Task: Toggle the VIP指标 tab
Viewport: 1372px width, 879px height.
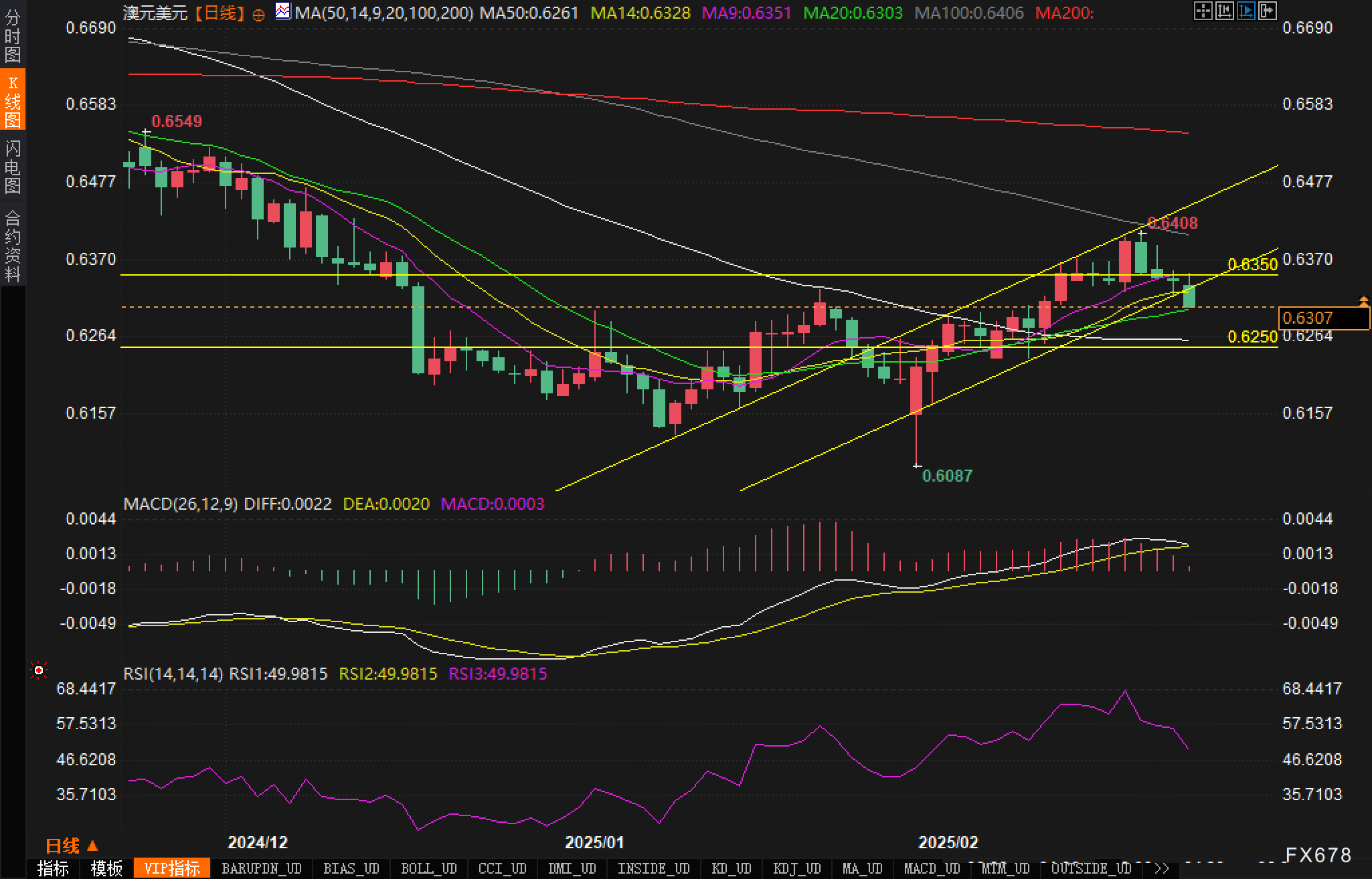Action: click(172, 868)
